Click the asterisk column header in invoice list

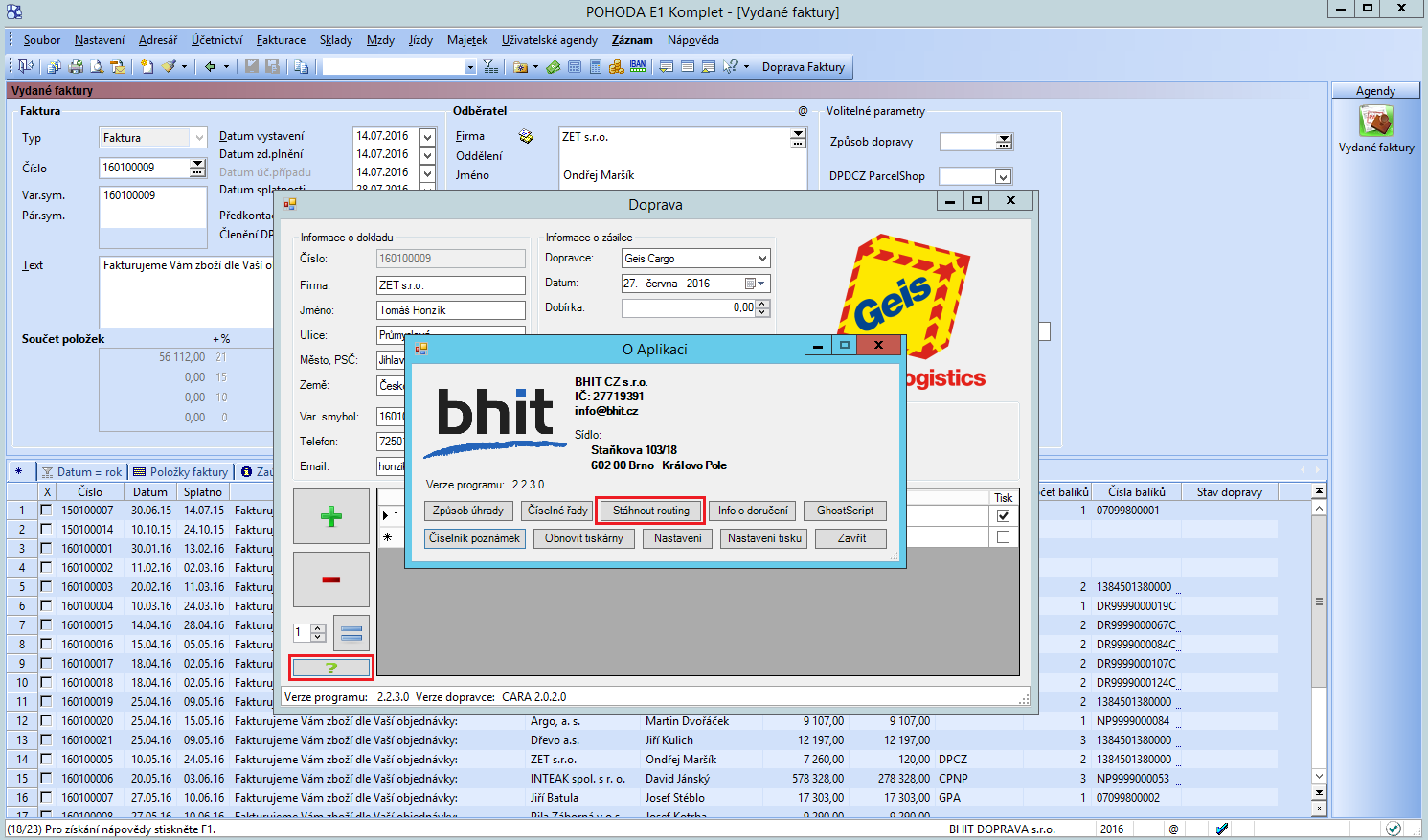pyautogui.click(x=18, y=471)
